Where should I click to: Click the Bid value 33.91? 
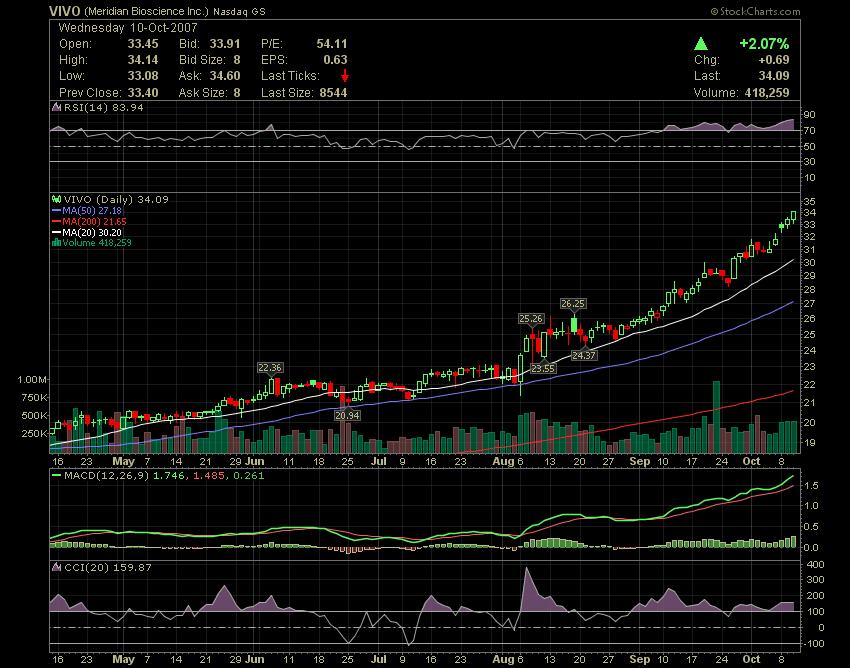(x=224, y=43)
